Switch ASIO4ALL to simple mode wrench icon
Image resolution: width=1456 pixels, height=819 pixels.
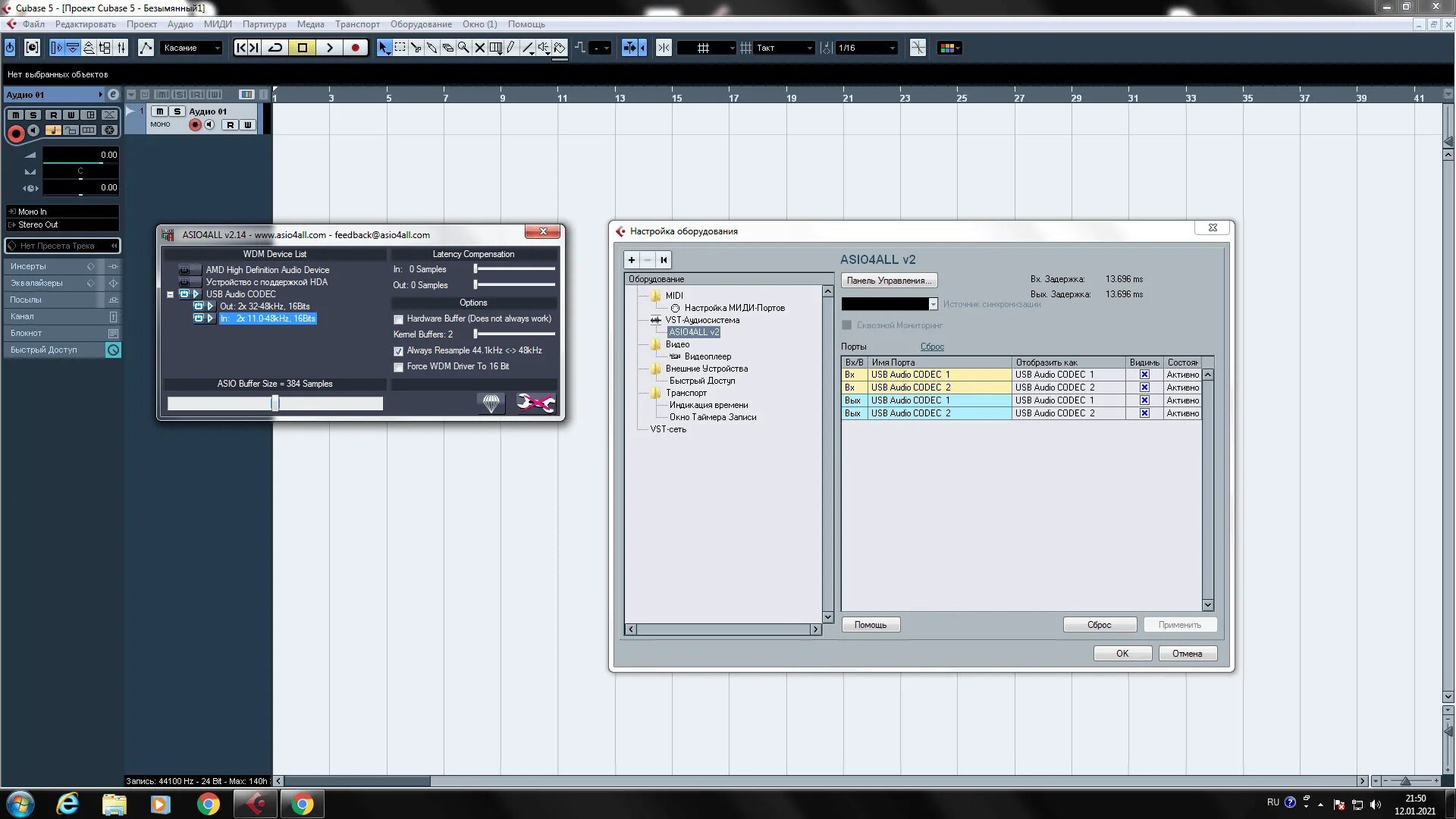coord(535,403)
